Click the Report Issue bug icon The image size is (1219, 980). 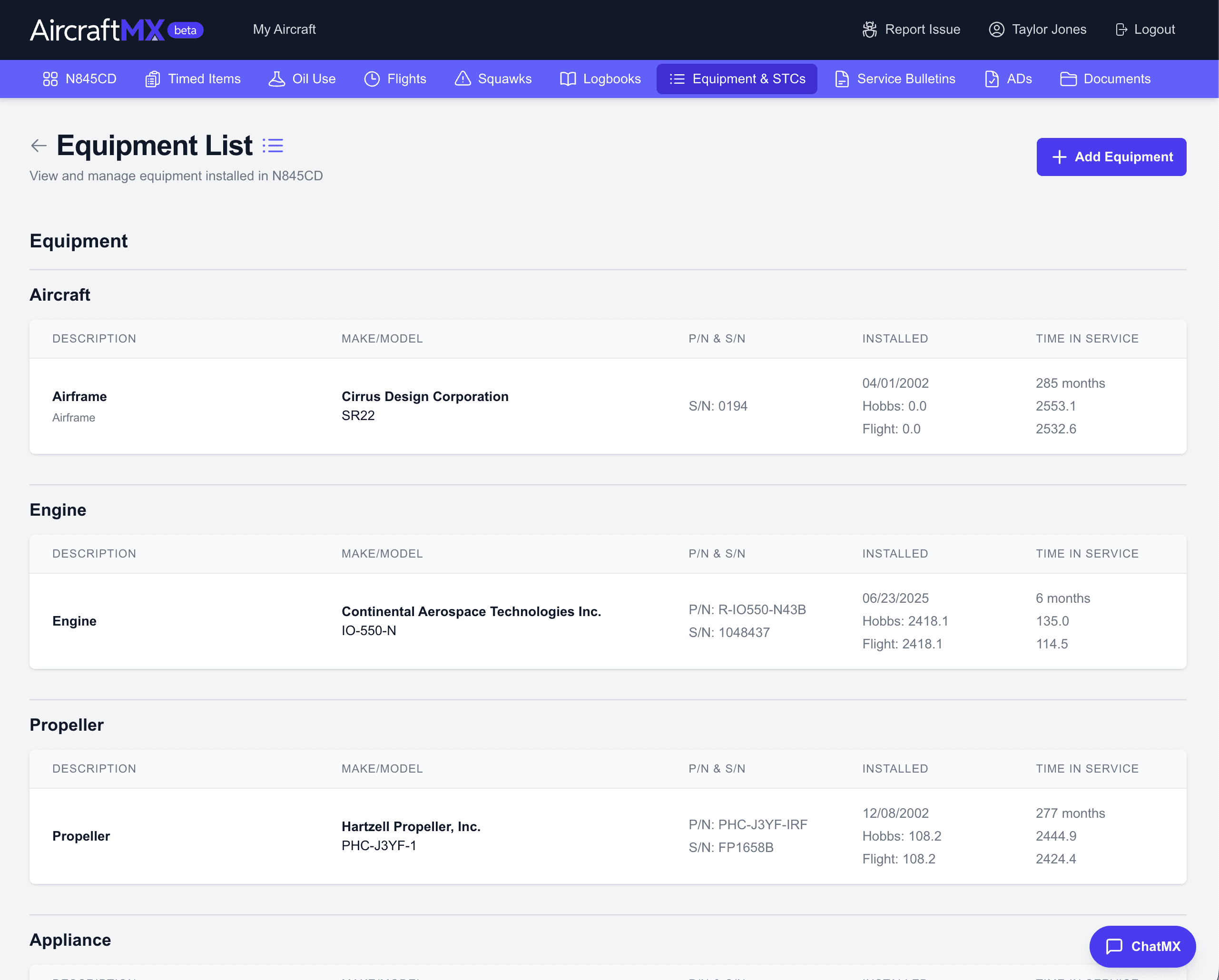[x=869, y=29]
